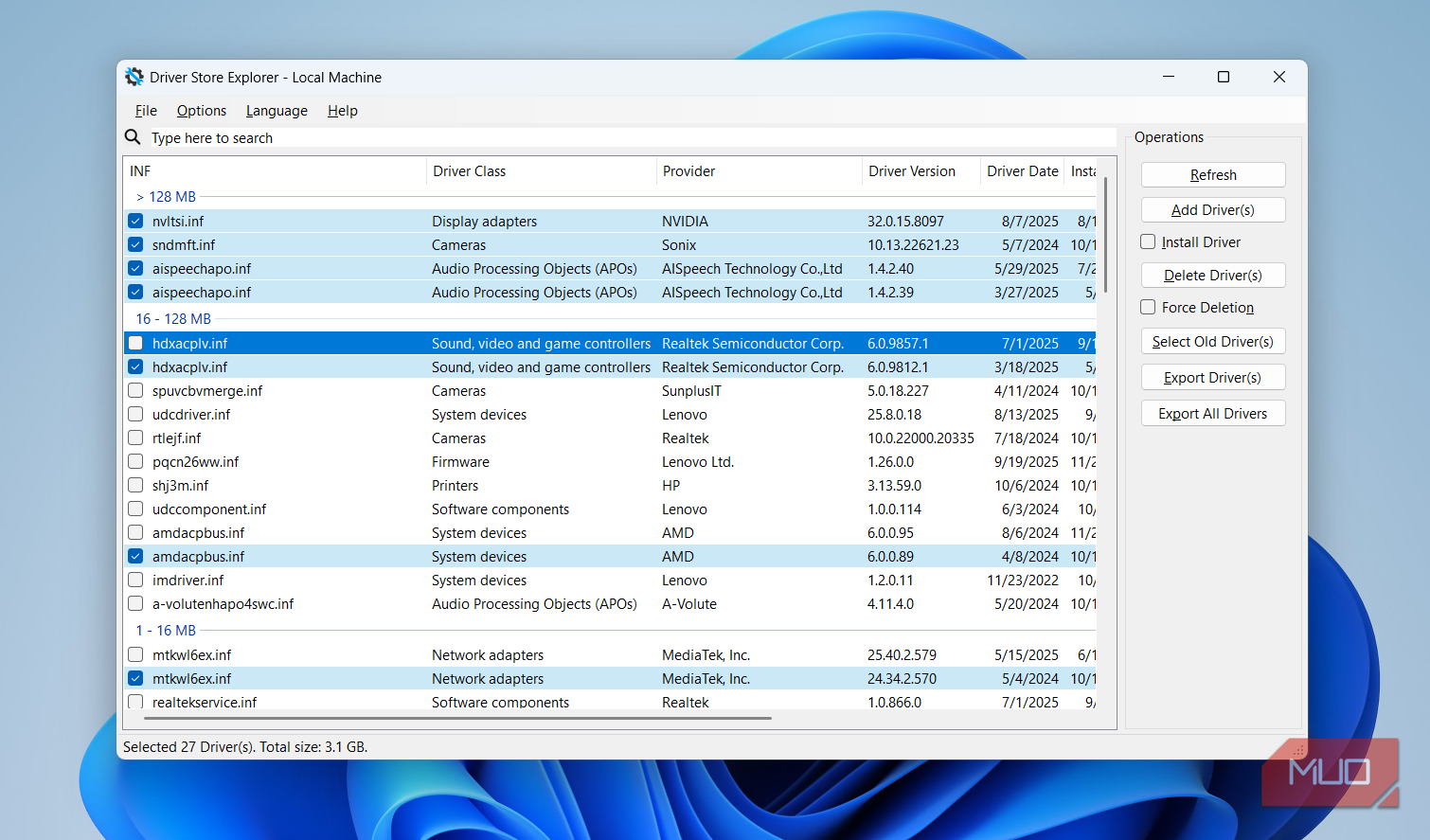Open the Language menu

pos(277,111)
